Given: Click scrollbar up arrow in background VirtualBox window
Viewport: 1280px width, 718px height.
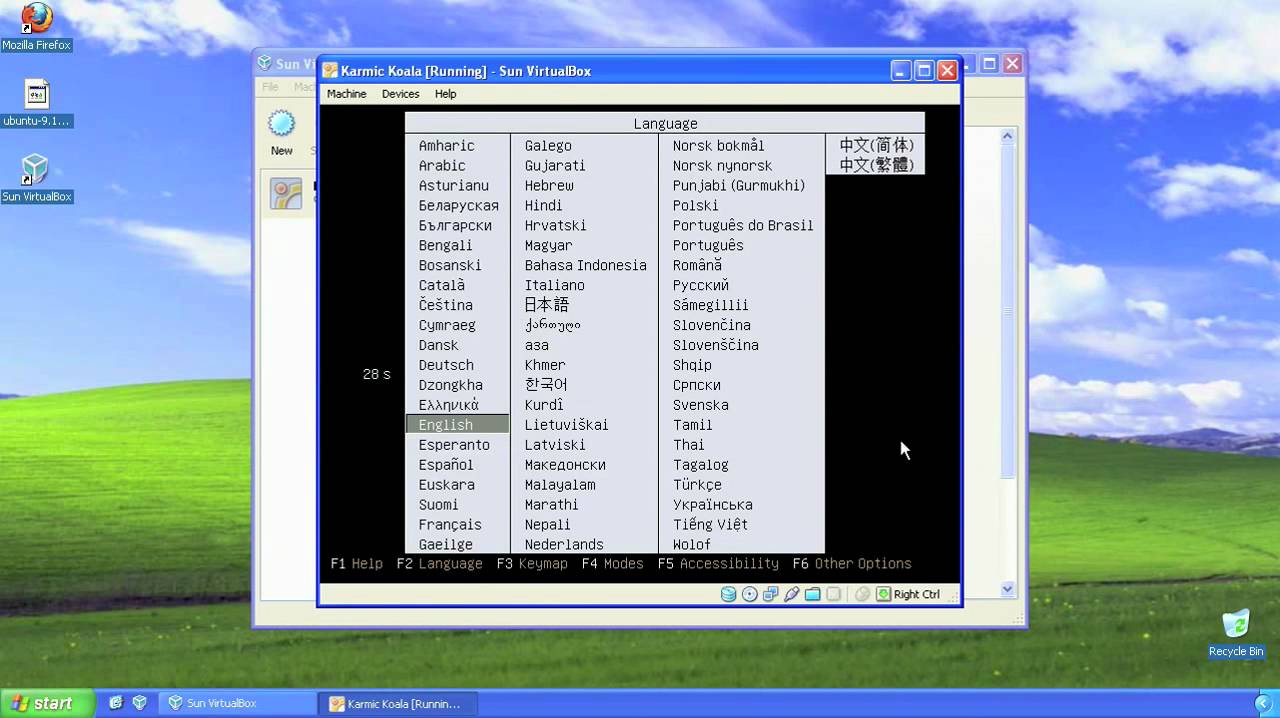Looking at the screenshot, I should click(1008, 137).
